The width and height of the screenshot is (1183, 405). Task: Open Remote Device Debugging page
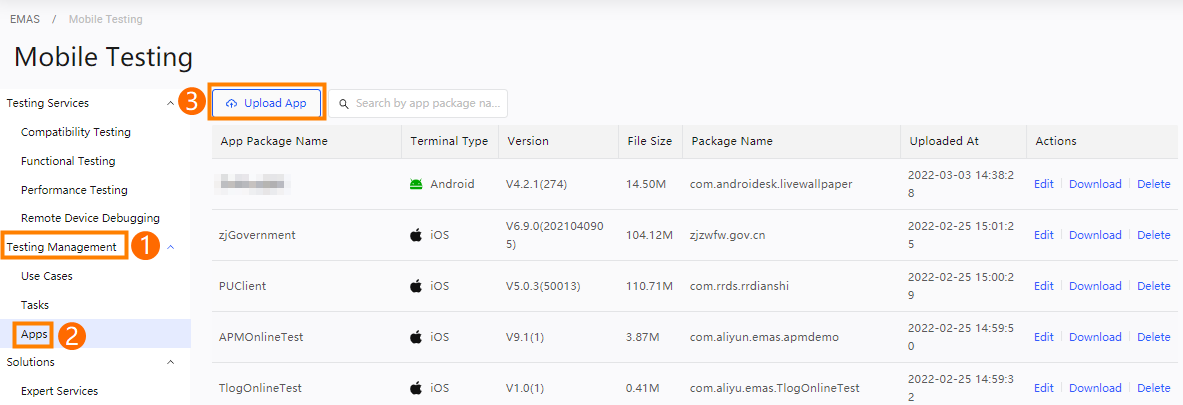click(90, 218)
